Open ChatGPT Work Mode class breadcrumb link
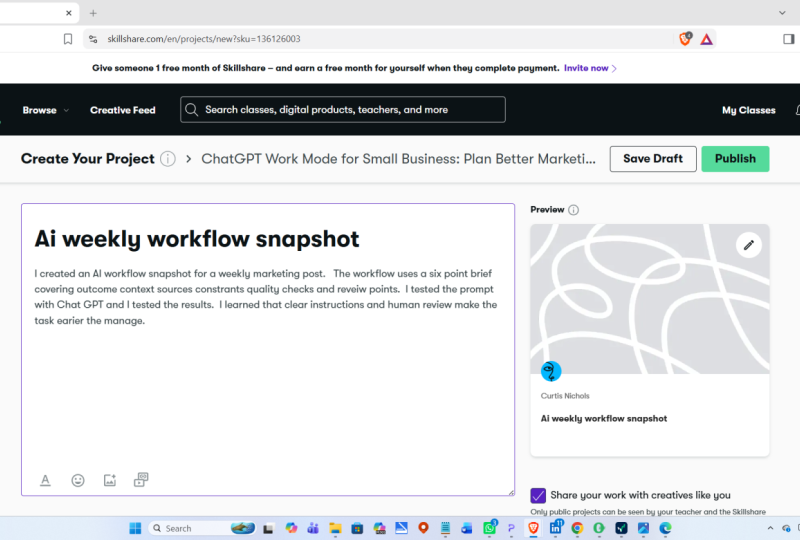This screenshot has height=540, width=800. [398, 159]
